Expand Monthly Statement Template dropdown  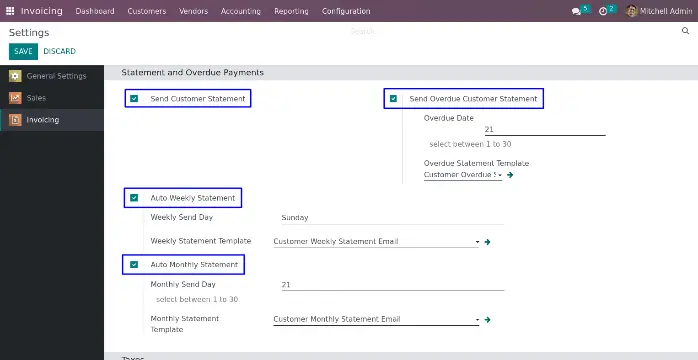pyautogui.click(x=376, y=320)
